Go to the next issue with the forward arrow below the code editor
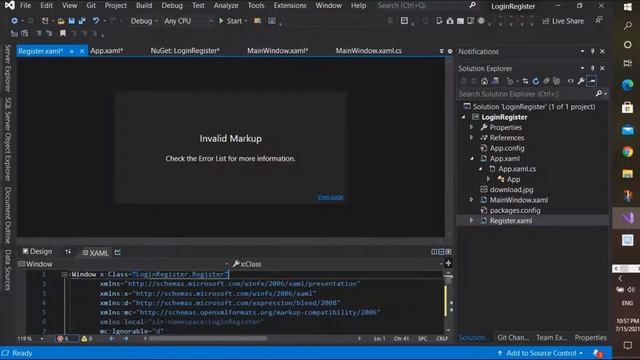The width and height of the screenshot is (640, 360). (125, 339)
